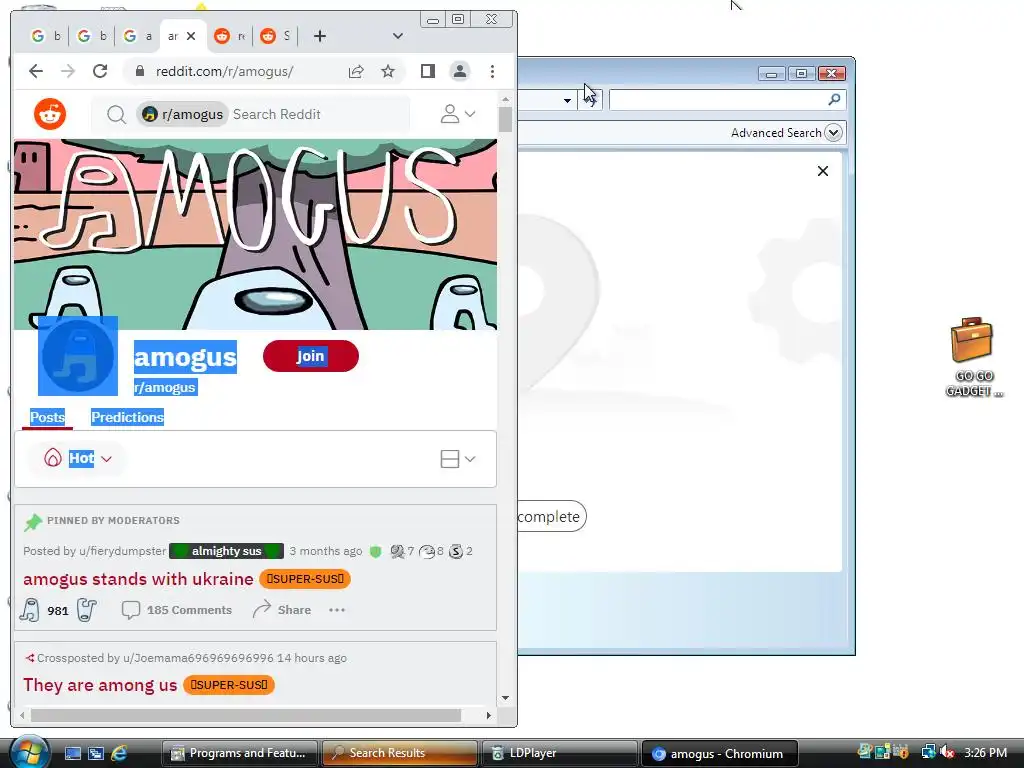The height and width of the screenshot is (768, 1024).
Task: Close the panel with X in Search Results window
Action: (823, 171)
